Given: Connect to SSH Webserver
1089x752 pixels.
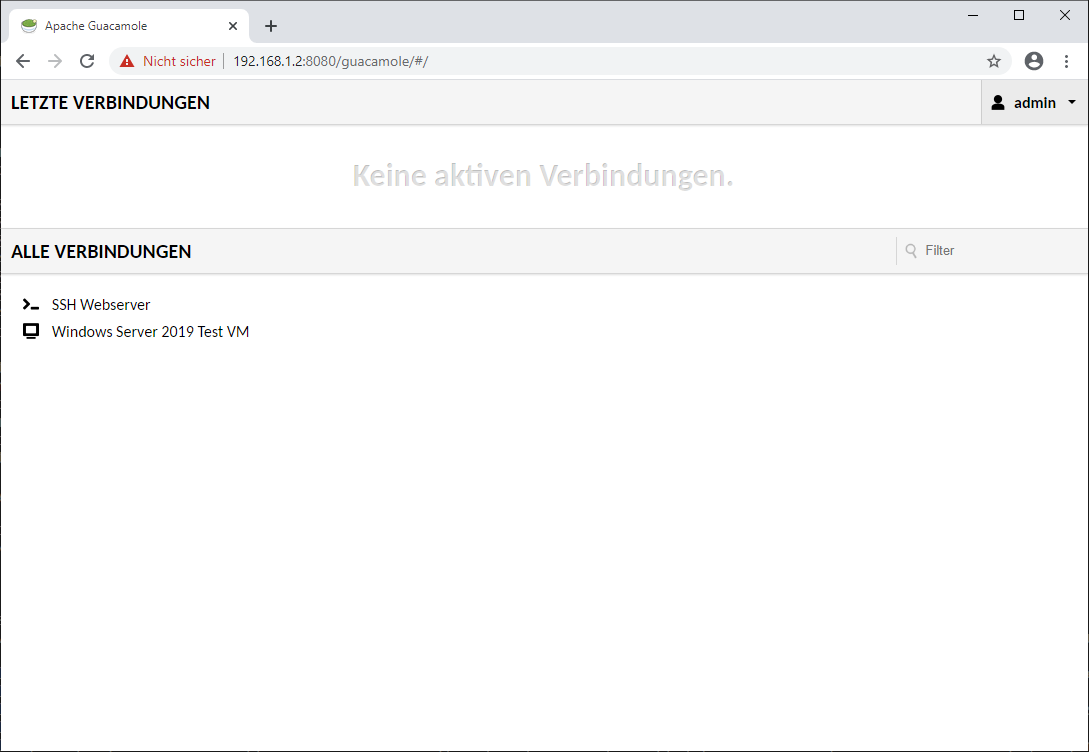Looking at the screenshot, I should click(x=101, y=305).
